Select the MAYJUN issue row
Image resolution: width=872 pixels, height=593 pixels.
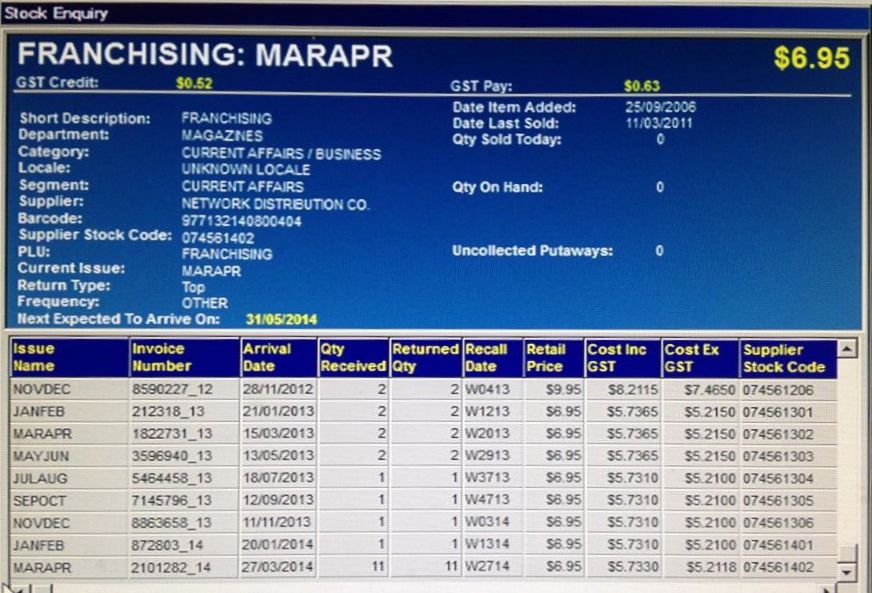click(x=68, y=456)
